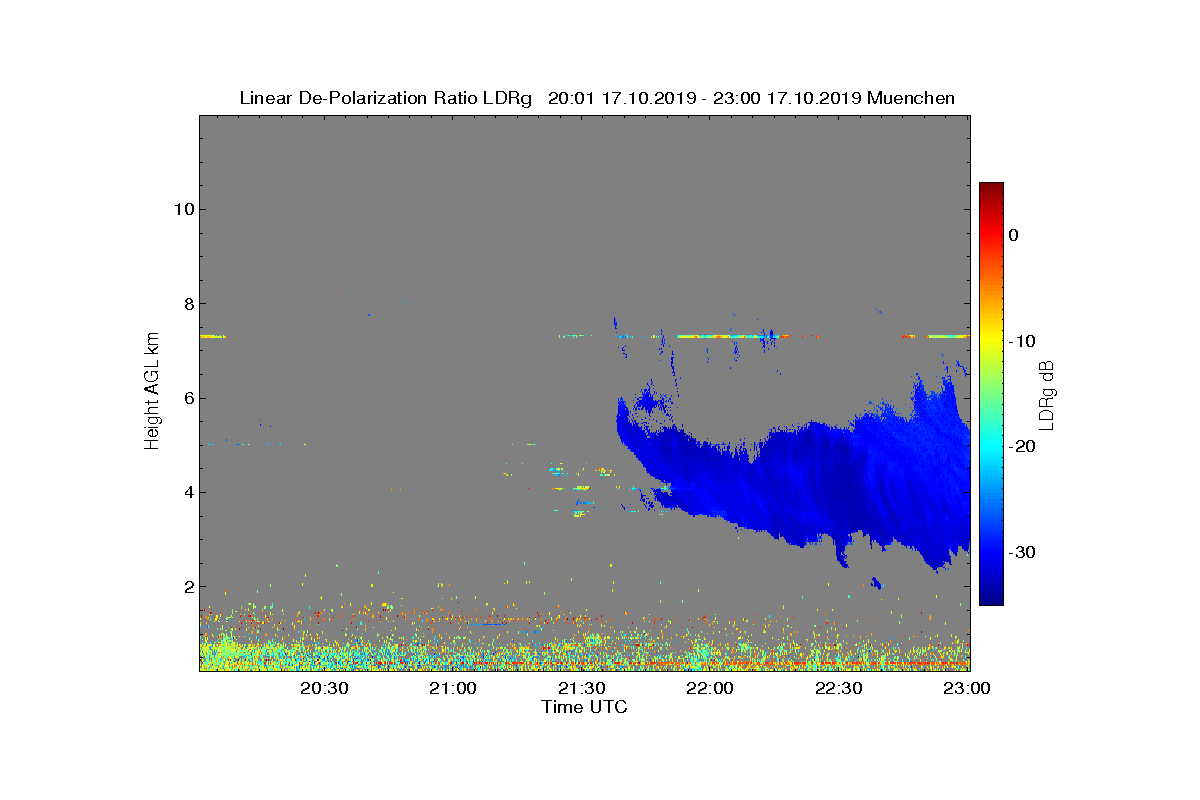The height and width of the screenshot is (800, 1200).
Task: Click the 21:30 time tick label
Action: pyautogui.click(x=581, y=689)
